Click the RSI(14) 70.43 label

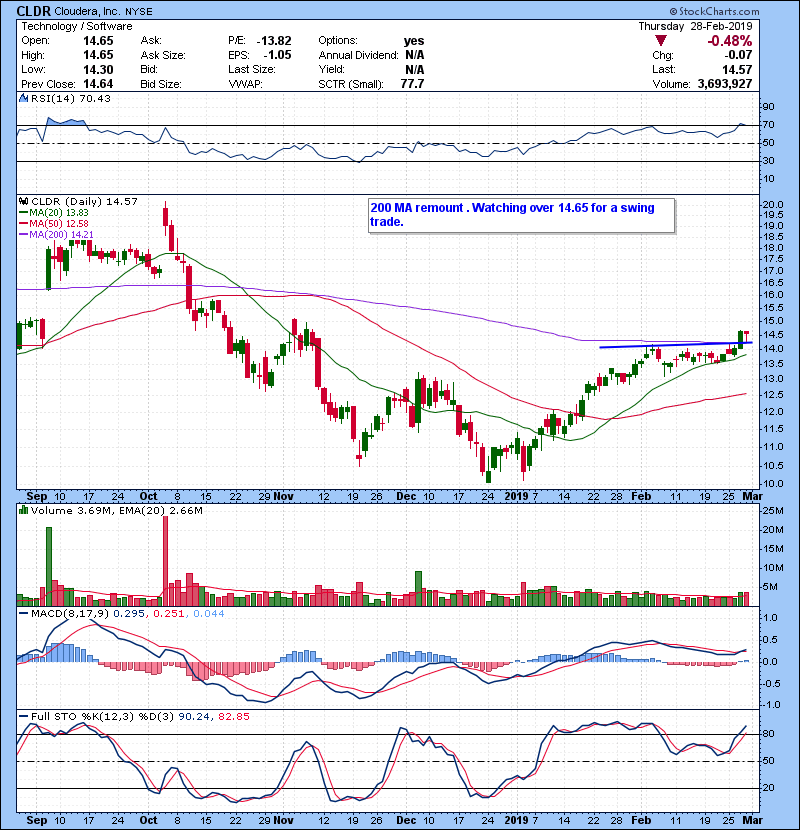click(x=70, y=98)
